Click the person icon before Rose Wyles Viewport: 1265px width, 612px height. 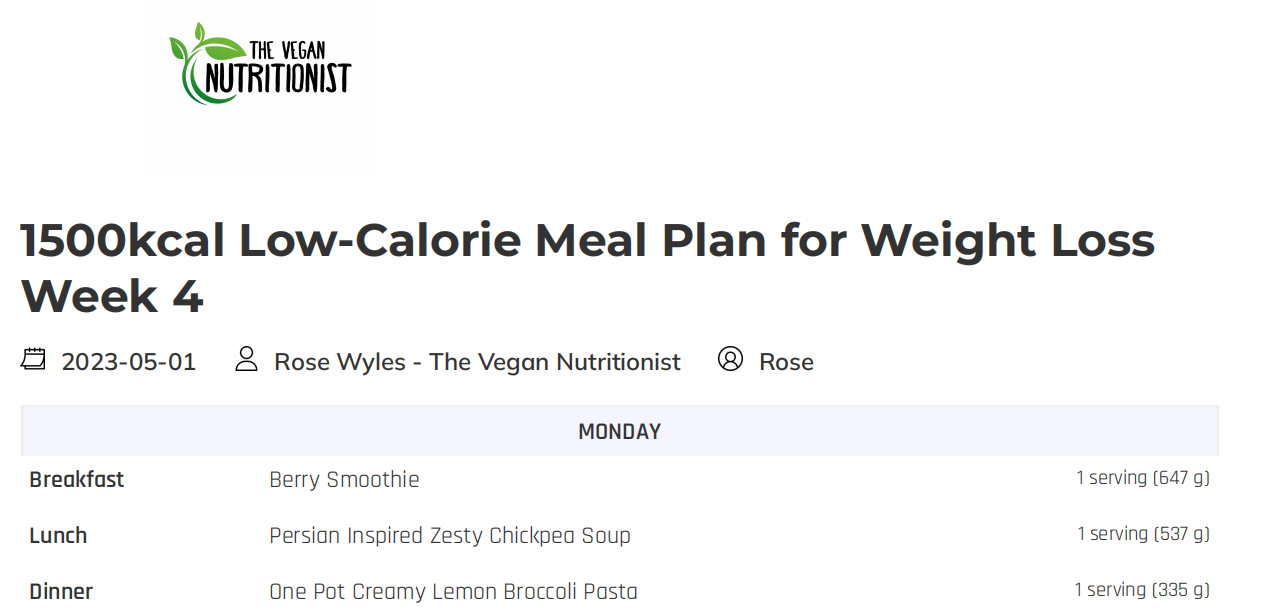(x=246, y=359)
